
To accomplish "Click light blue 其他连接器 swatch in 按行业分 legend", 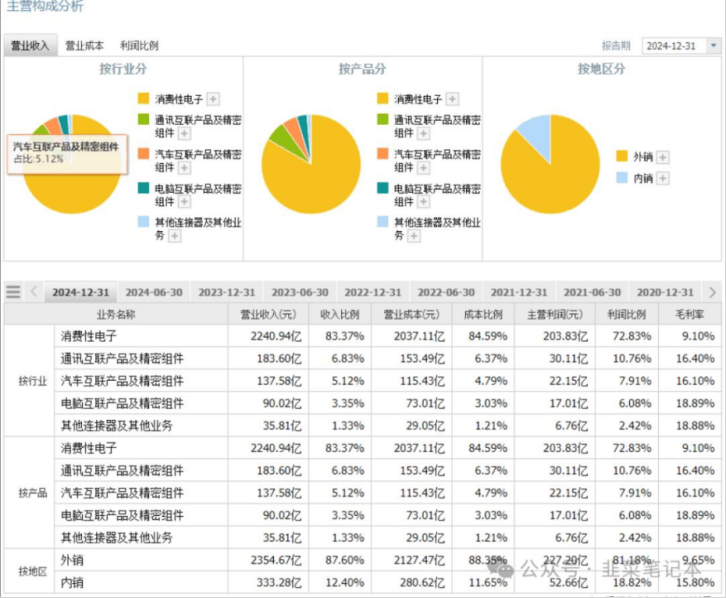I will pyautogui.click(x=144, y=222).
